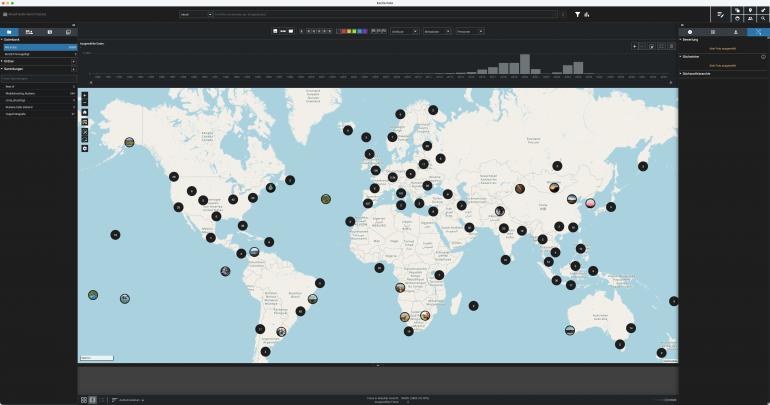Open the stamp tab in right panel

[x=736, y=32]
